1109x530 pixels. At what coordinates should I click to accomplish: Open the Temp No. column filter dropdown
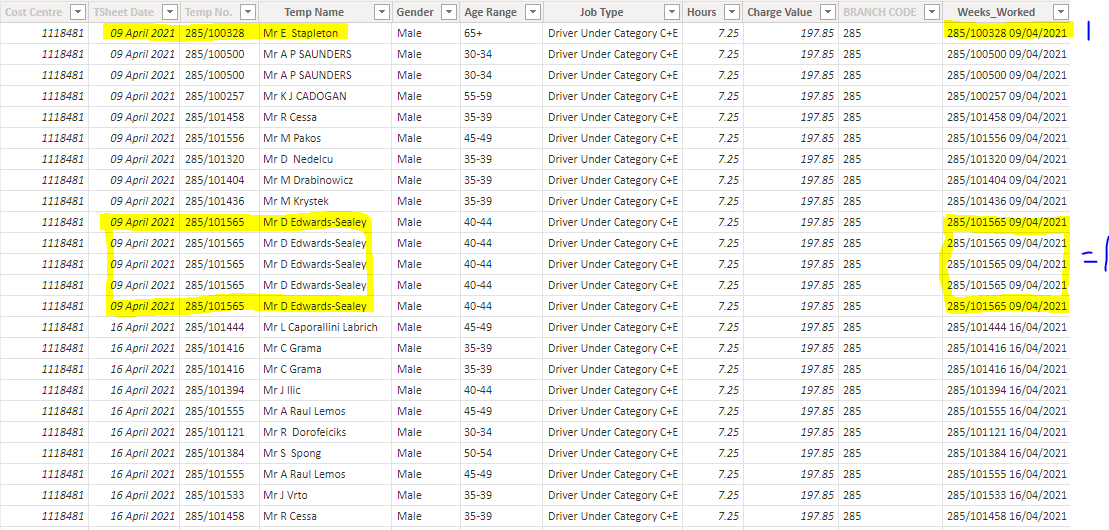248,12
